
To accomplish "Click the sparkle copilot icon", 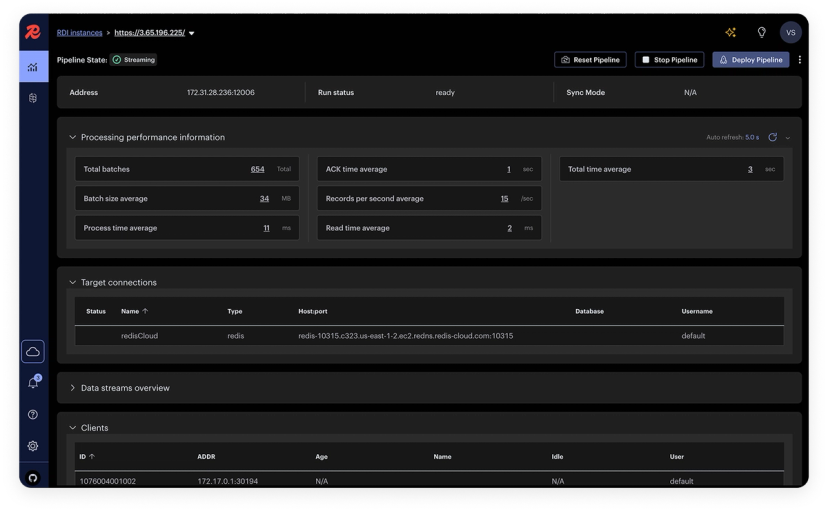I will pos(731,32).
